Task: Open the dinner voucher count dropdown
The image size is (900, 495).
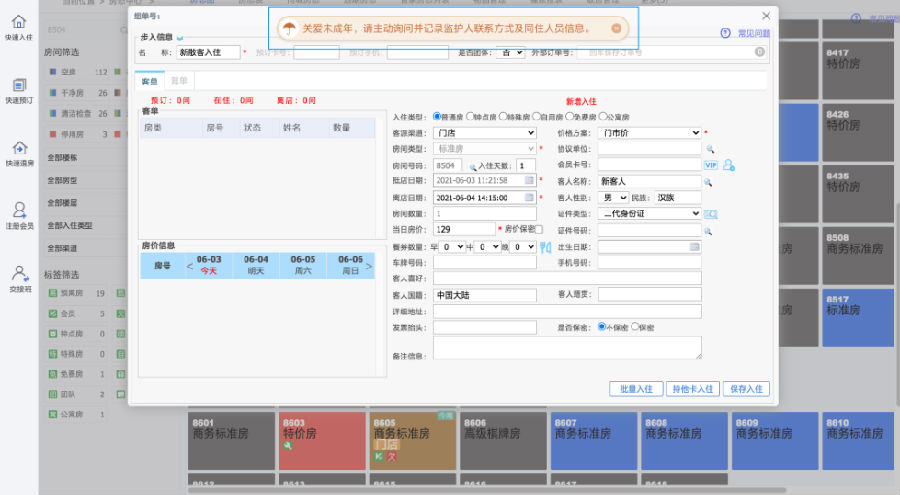Action: 523,247
